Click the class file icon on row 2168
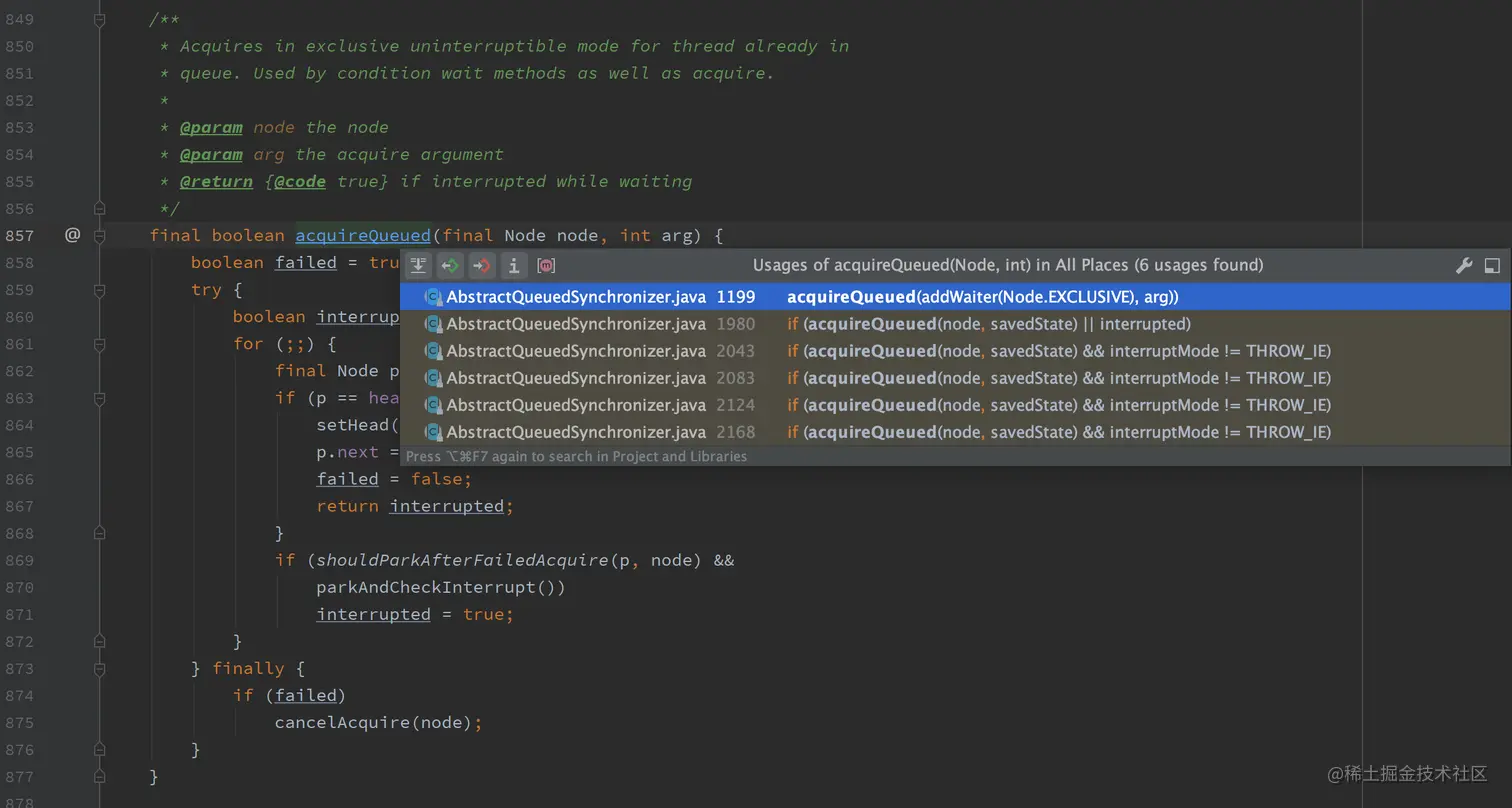Viewport: 1512px width, 808px height. [x=433, y=432]
